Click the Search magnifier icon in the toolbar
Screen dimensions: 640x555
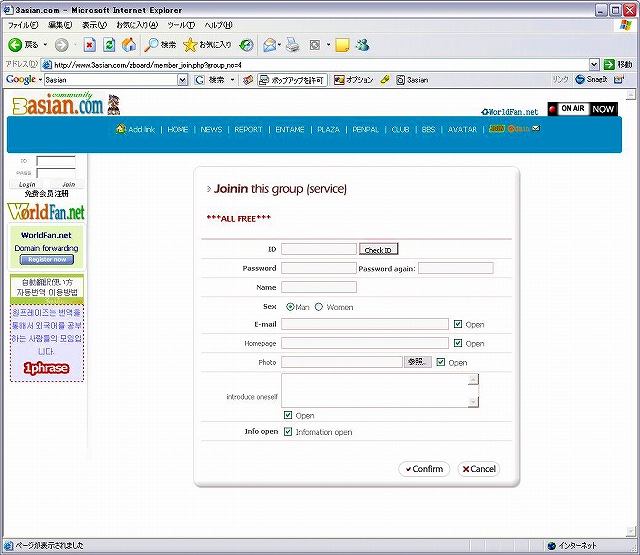pyautogui.click(x=151, y=45)
